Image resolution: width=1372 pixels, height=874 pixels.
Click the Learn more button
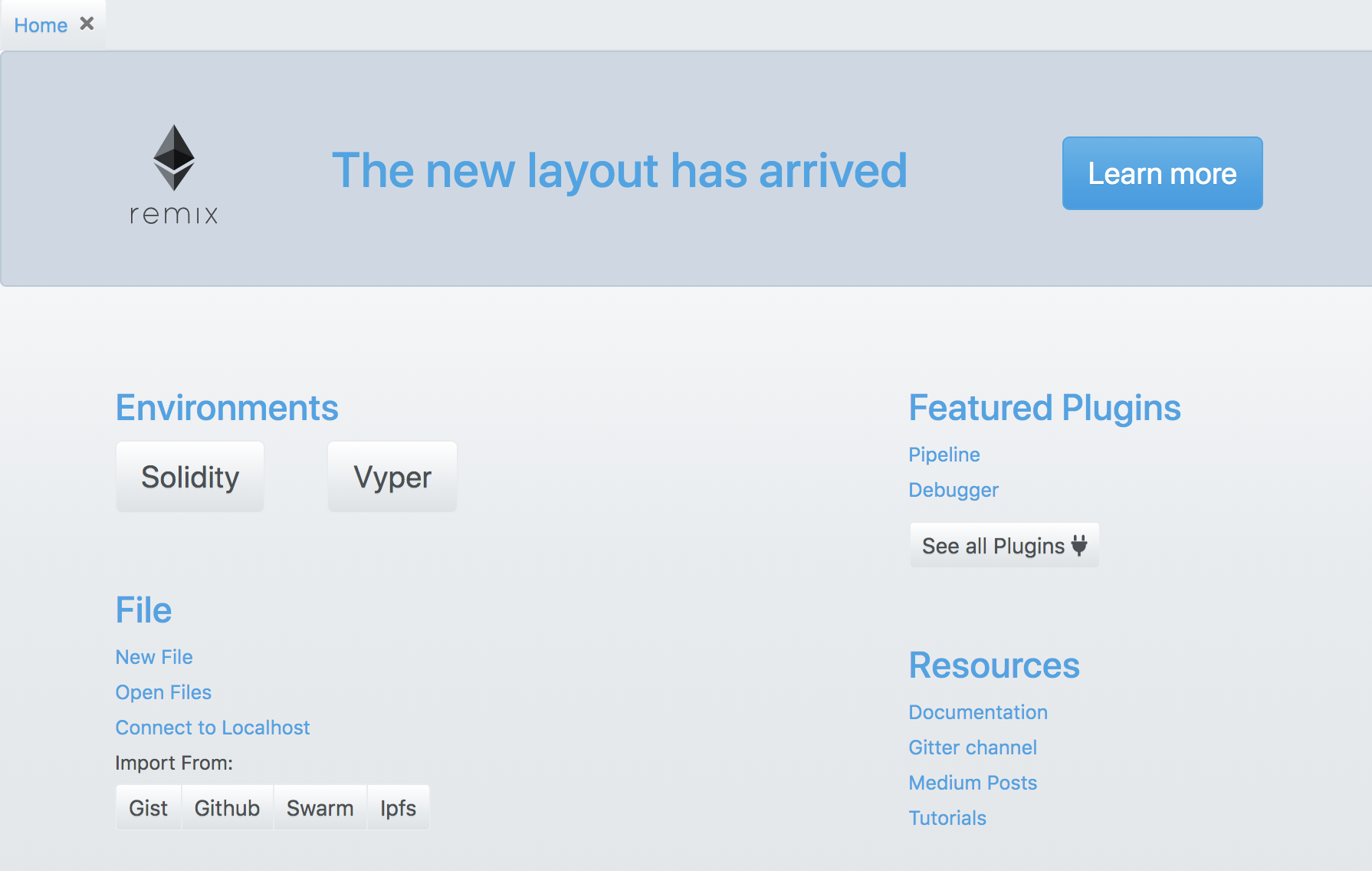click(1162, 173)
